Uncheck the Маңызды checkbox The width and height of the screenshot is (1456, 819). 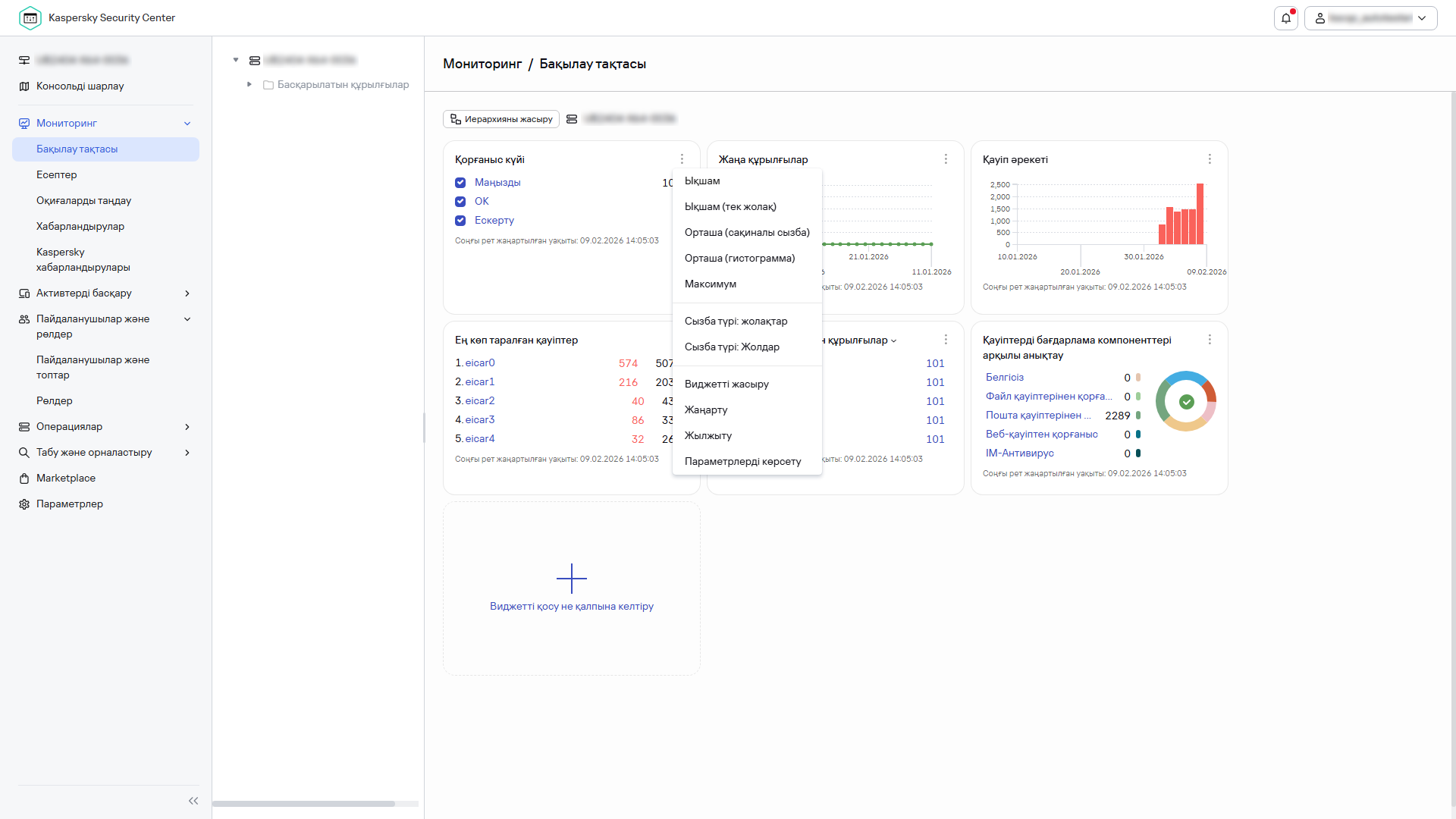point(460,183)
